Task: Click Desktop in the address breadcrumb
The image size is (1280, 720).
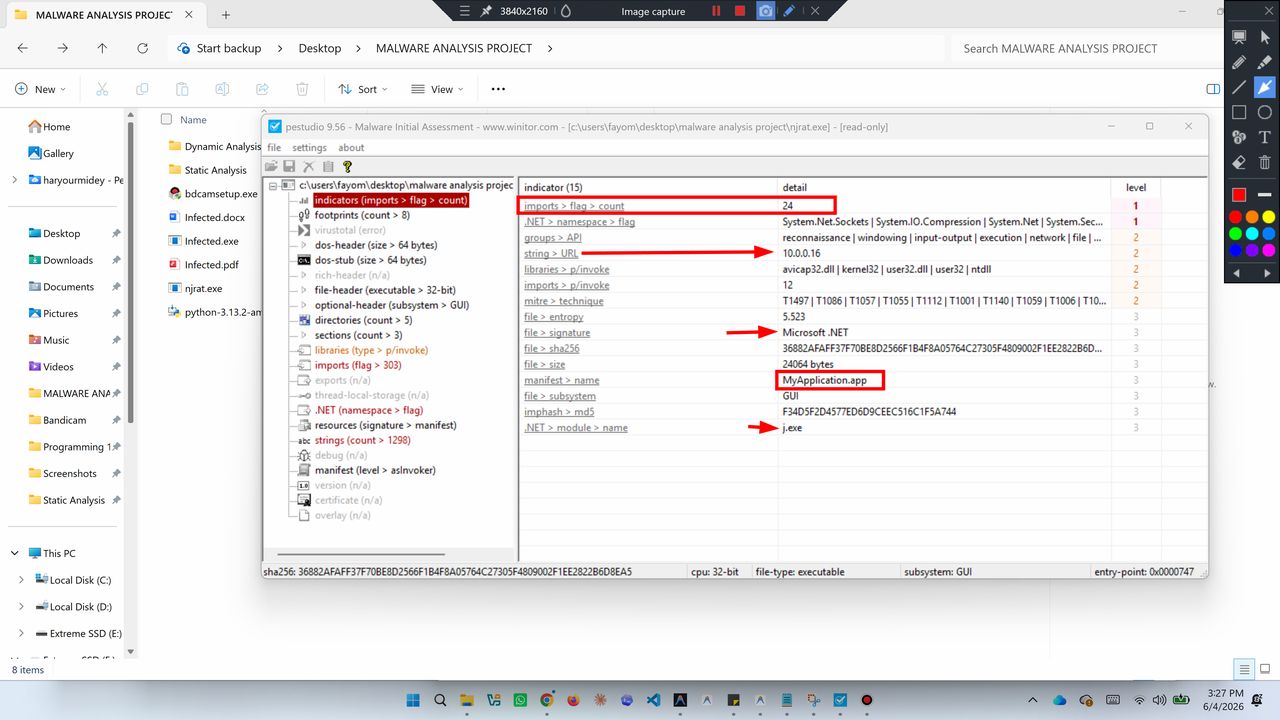Action: point(320,48)
